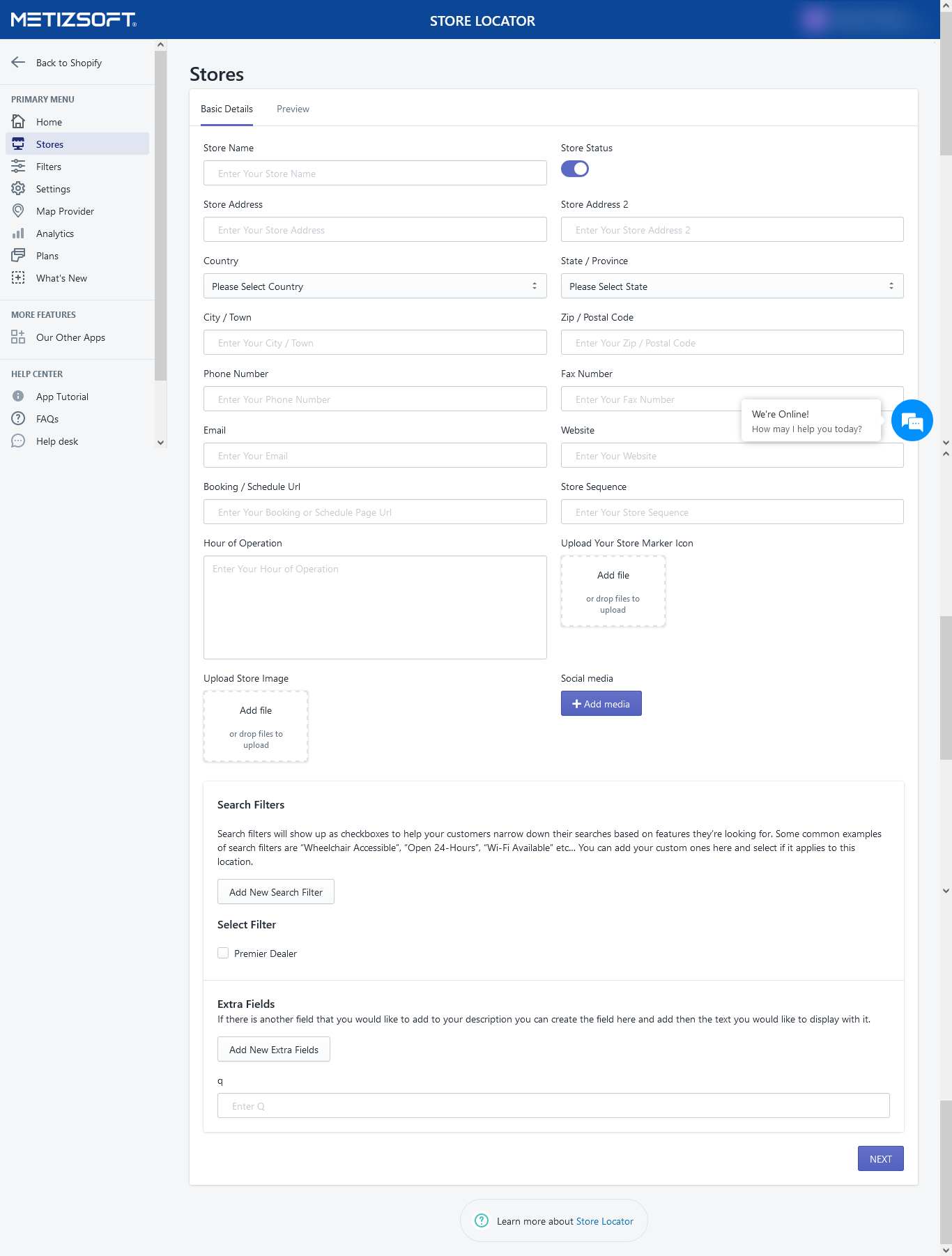Click the FAQs question mark icon
The height and width of the screenshot is (1256, 952).
click(18, 419)
